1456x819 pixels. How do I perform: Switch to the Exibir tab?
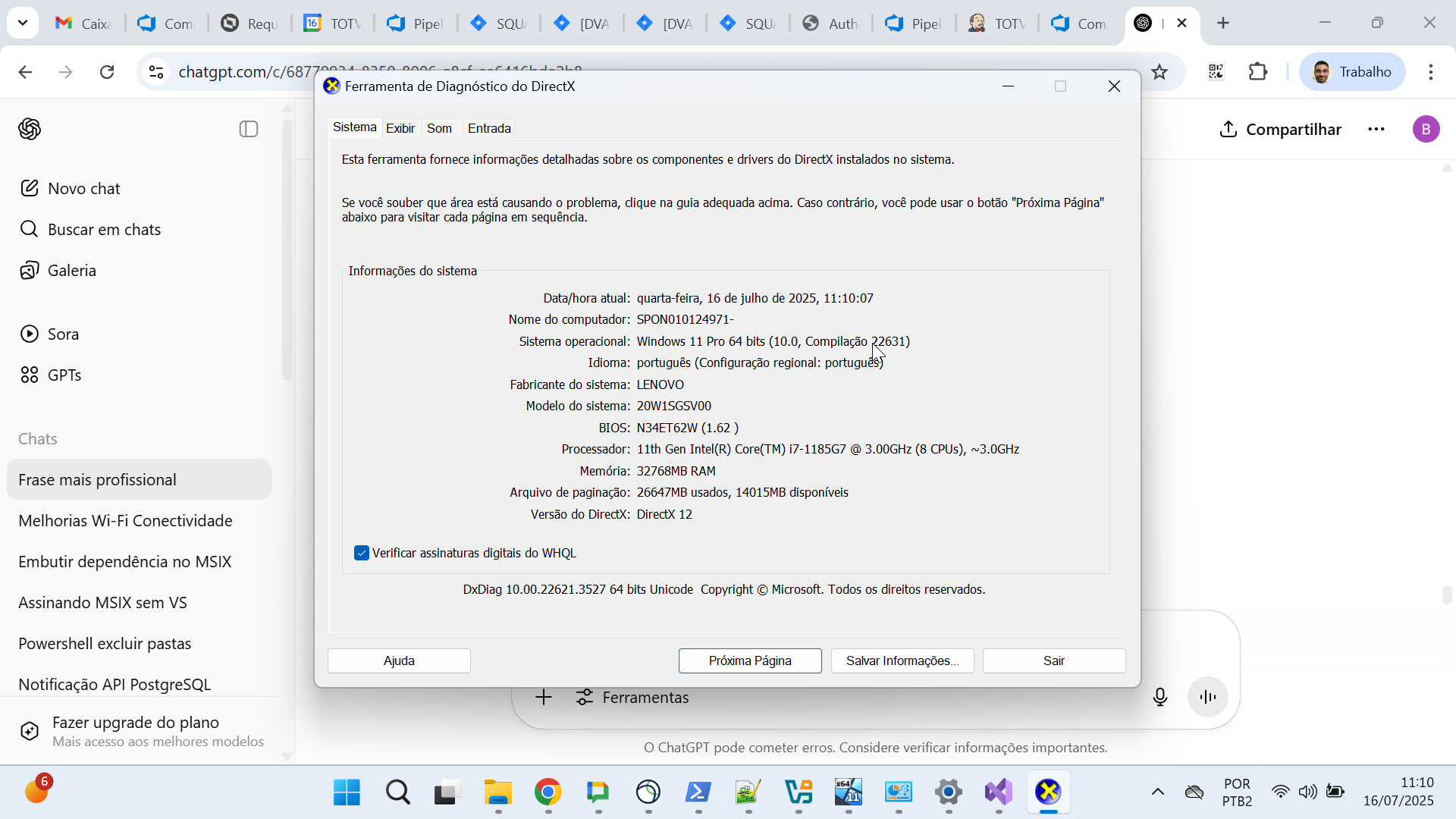[400, 128]
